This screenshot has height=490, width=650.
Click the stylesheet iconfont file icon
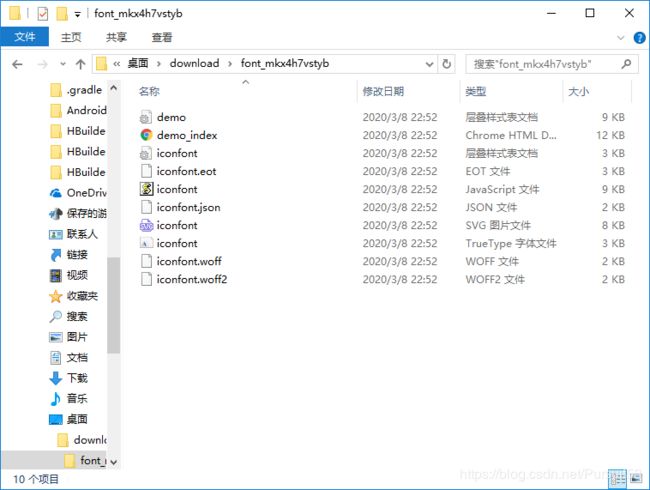[x=146, y=153]
